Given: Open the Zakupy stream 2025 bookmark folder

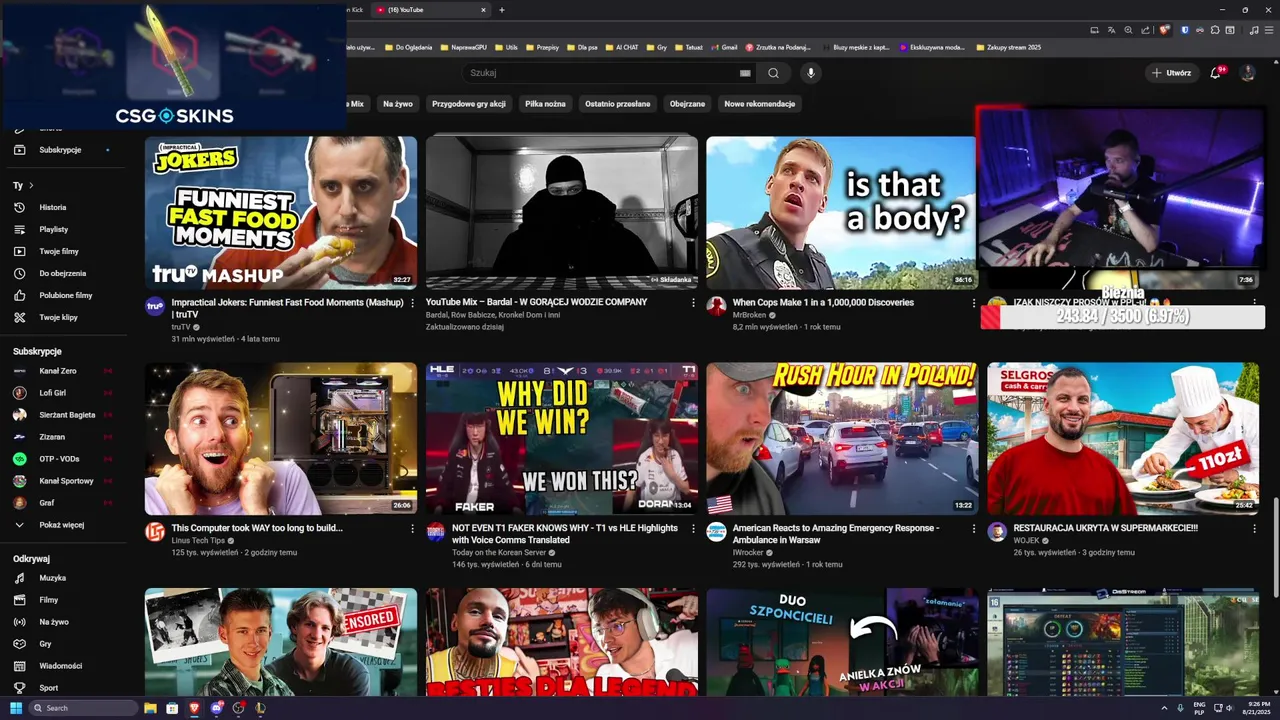Looking at the screenshot, I should pos(1008,47).
